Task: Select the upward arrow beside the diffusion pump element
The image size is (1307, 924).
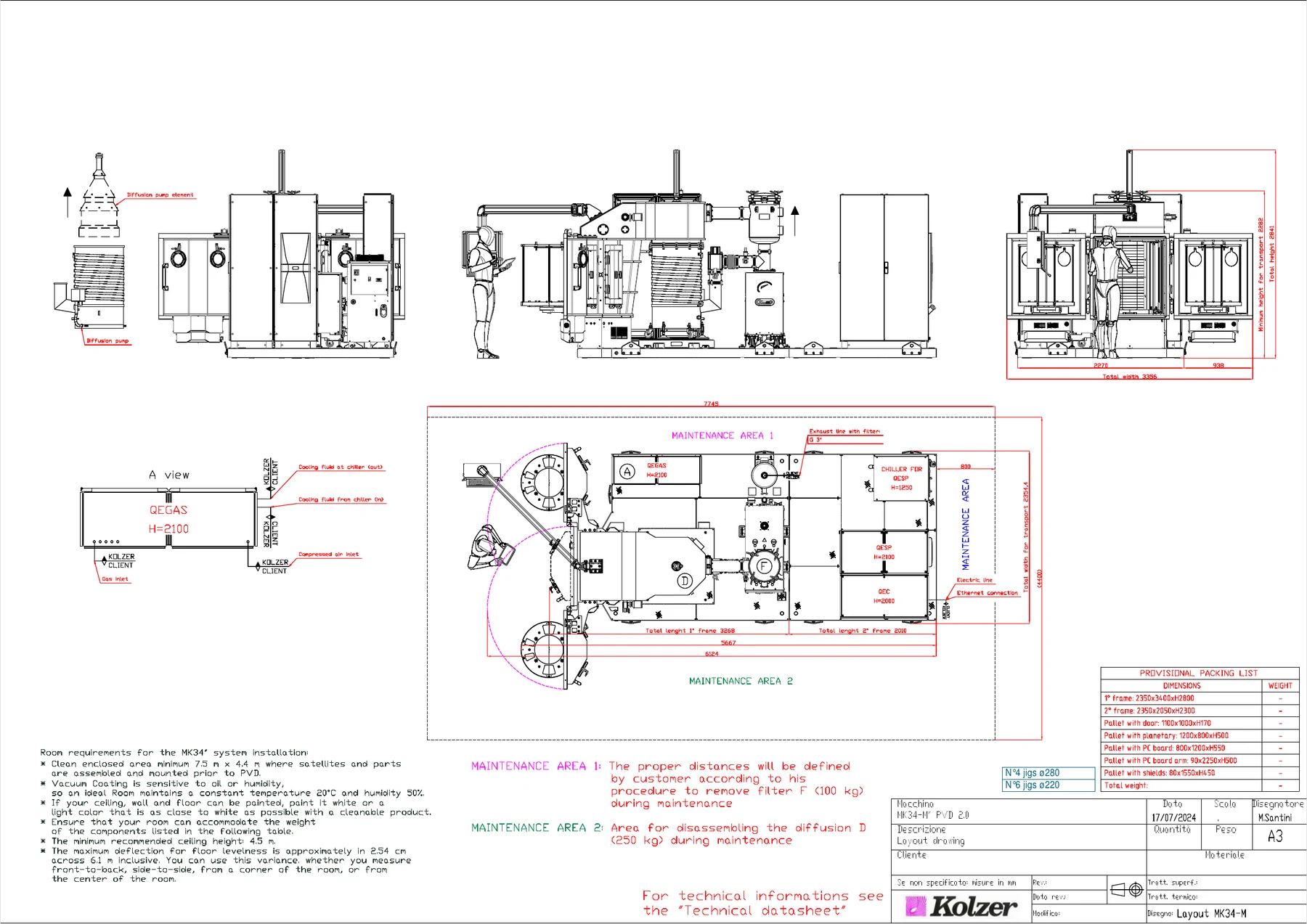Action: (x=68, y=202)
